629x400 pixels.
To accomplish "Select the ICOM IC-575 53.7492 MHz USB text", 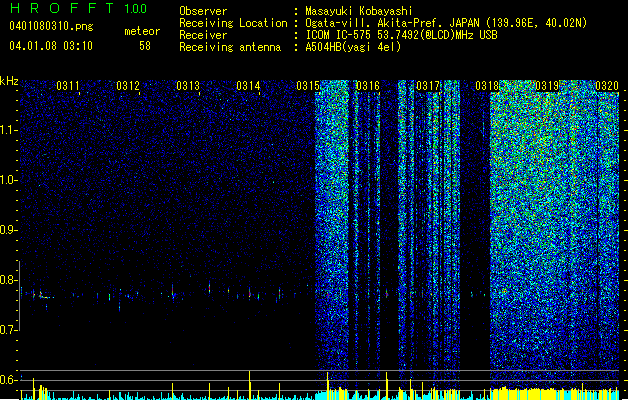I will pos(401,35).
